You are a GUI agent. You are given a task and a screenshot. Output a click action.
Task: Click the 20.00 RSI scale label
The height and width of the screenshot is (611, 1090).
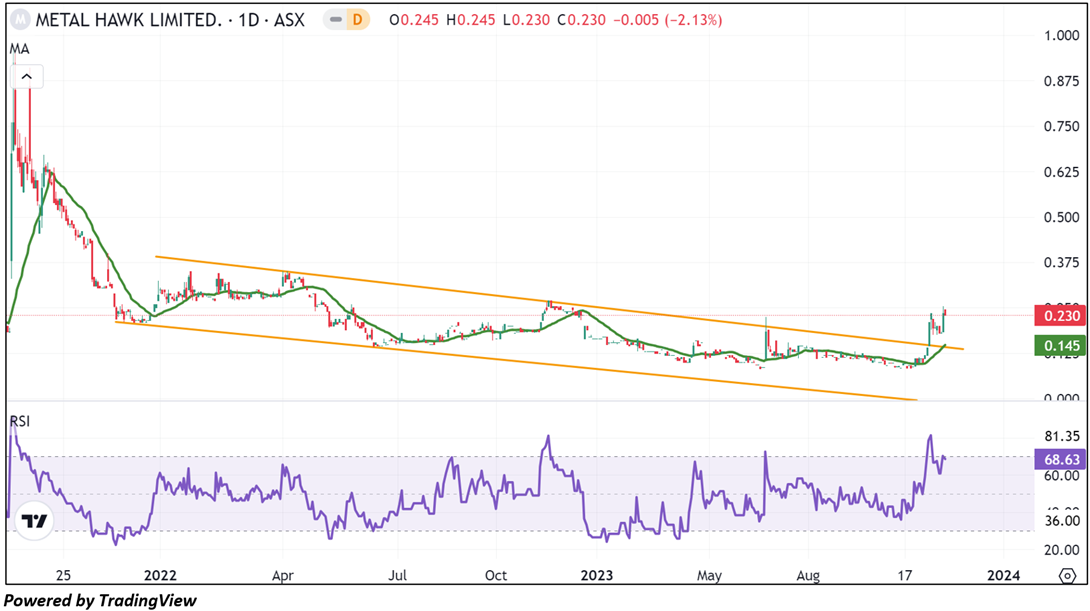point(1061,550)
